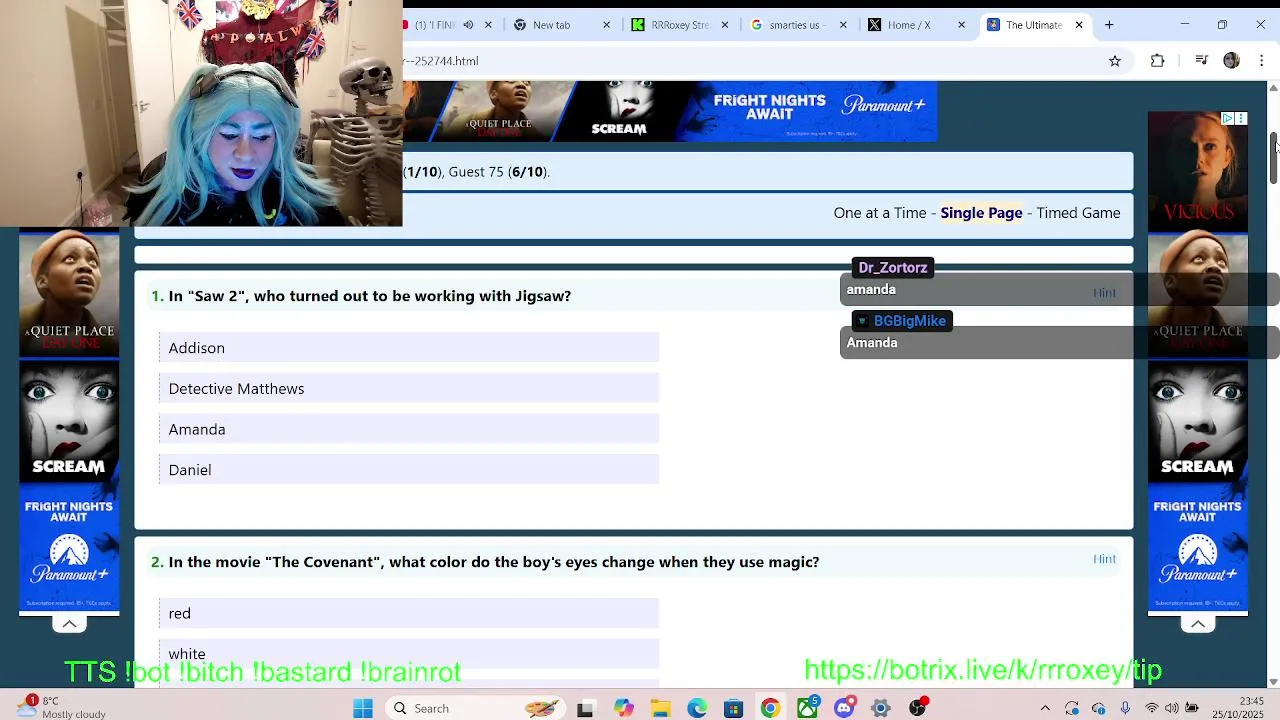This screenshot has height=720, width=1280.
Task: Open Google Chrome taskbar icon
Action: pyautogui.click(x=770, y=709)
